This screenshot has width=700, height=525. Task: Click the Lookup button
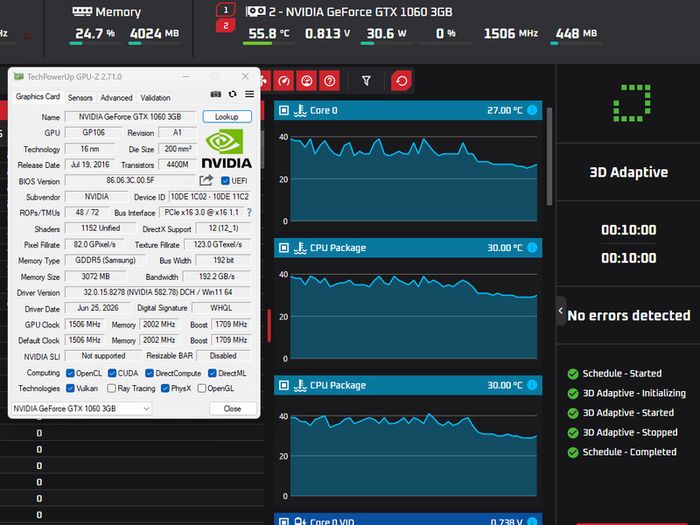click(227, 117)
